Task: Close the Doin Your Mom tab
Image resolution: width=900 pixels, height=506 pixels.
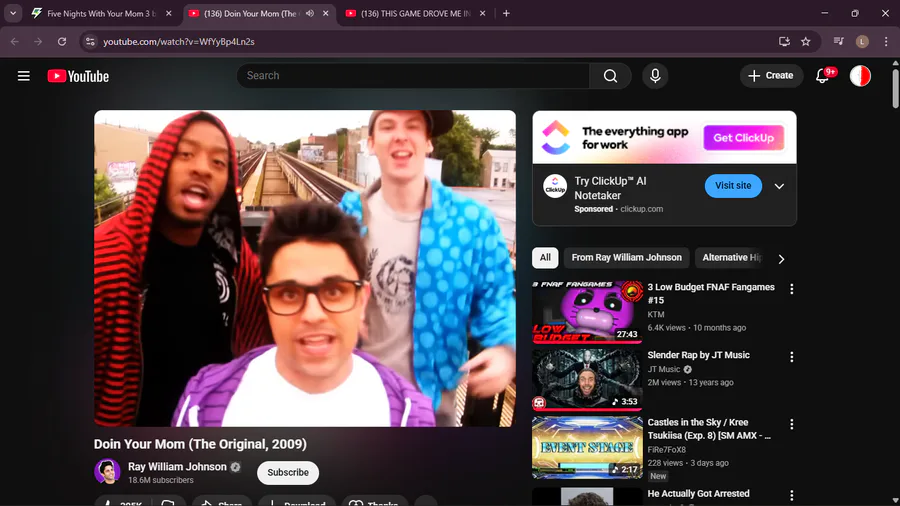Action: (325, 13)
